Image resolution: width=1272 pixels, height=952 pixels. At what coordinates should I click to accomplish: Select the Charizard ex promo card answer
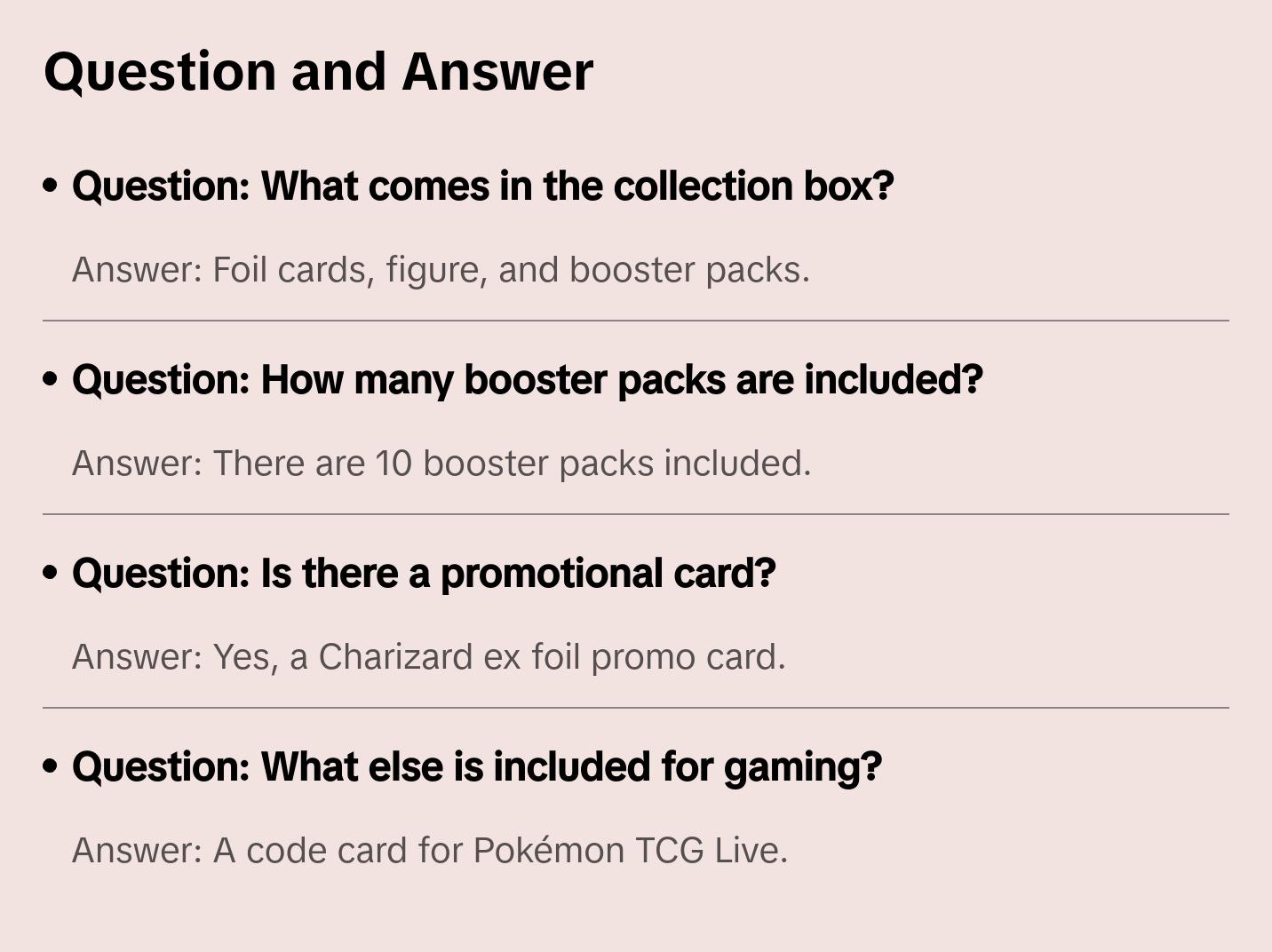(429, 657)
